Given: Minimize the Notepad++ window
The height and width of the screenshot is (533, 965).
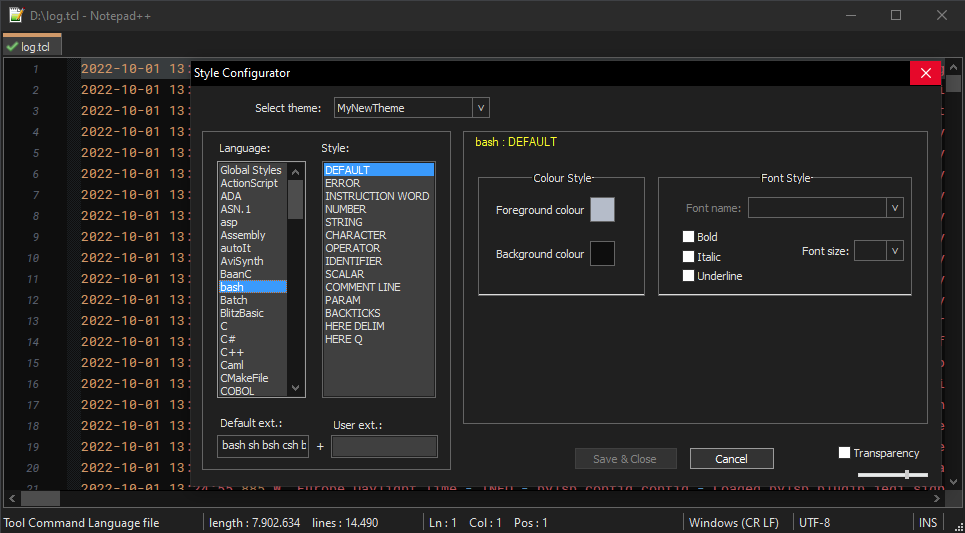Looking at the screenshot, I should (x=851, y=15).
